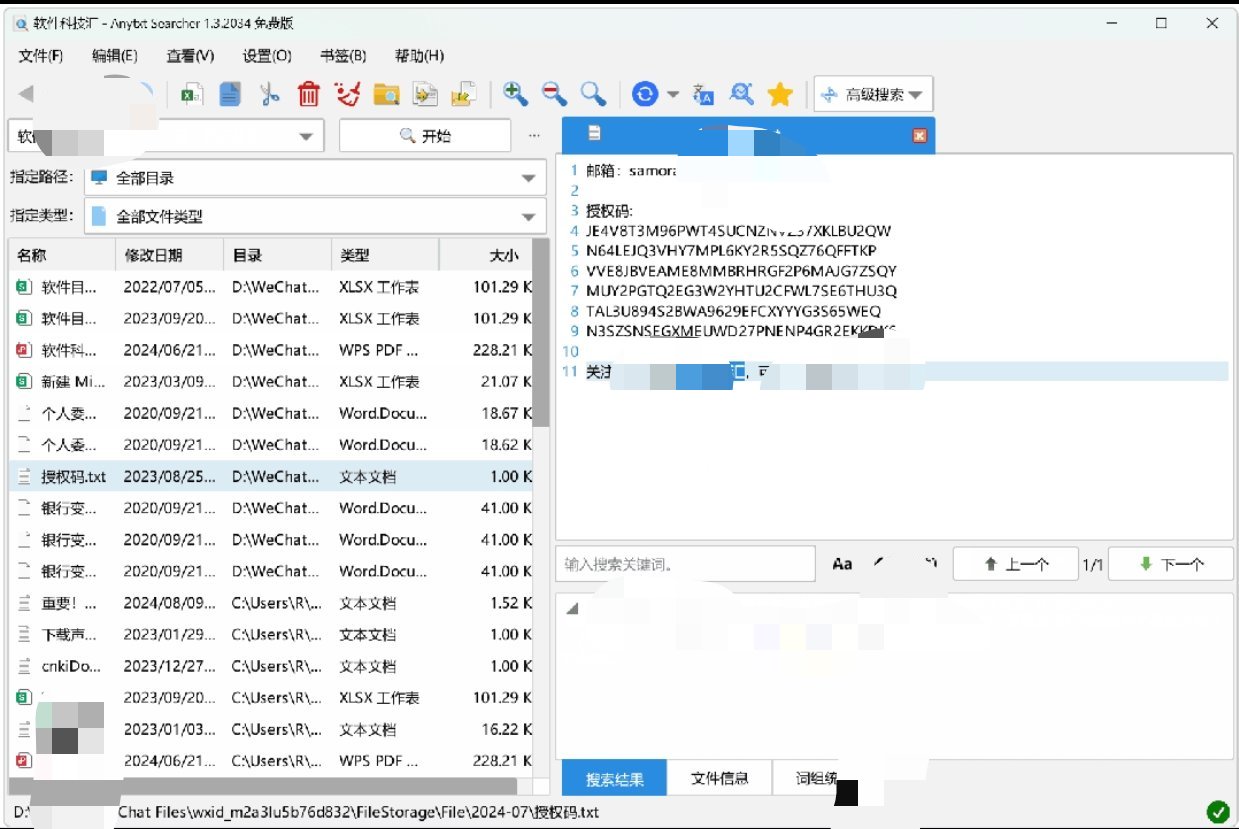Sort by 大小 column header
This screenshot has height=829, width=1239.
(x=486, y=256)
